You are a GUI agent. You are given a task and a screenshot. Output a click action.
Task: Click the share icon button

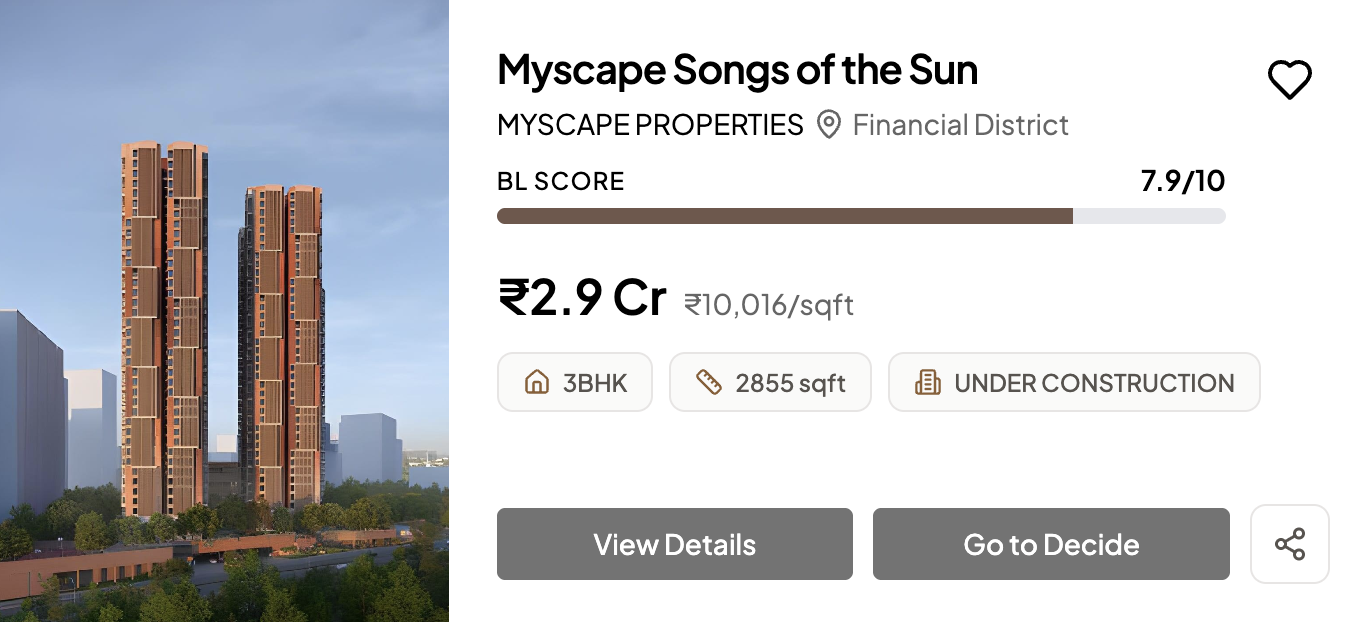coord(1289,544)
